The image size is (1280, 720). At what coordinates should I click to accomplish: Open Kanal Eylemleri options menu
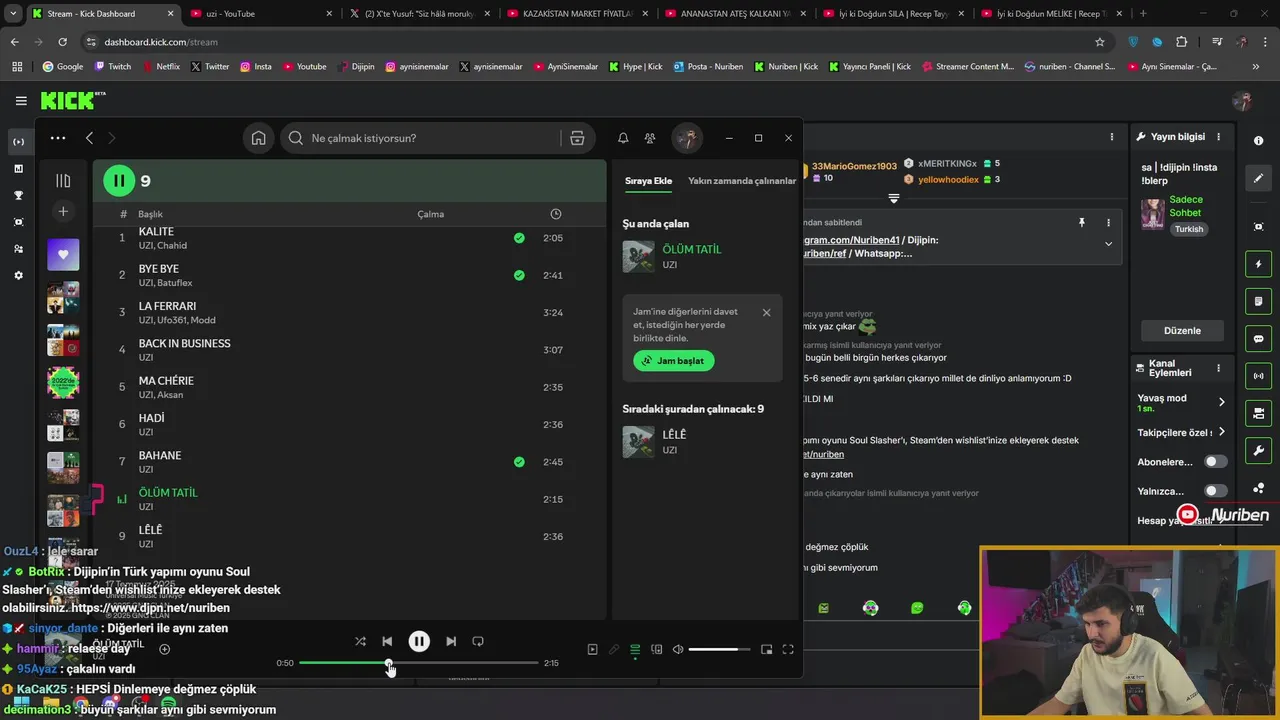click(1218, 368)
